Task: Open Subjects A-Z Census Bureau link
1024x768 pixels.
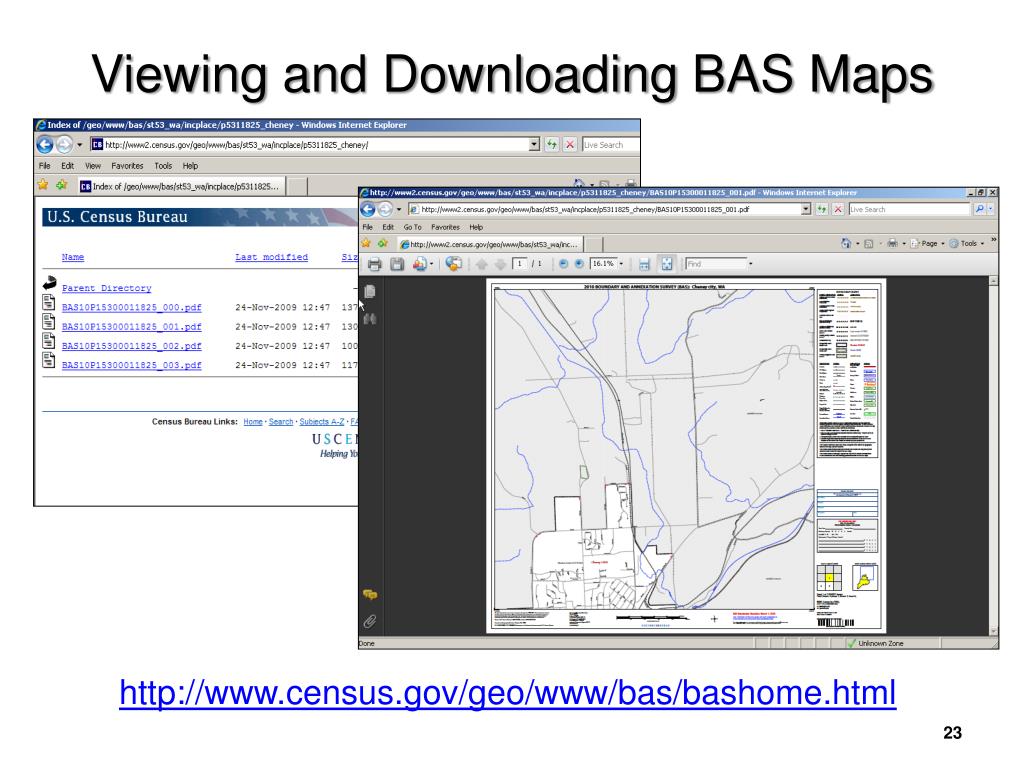Action: [x=321, y=422]
